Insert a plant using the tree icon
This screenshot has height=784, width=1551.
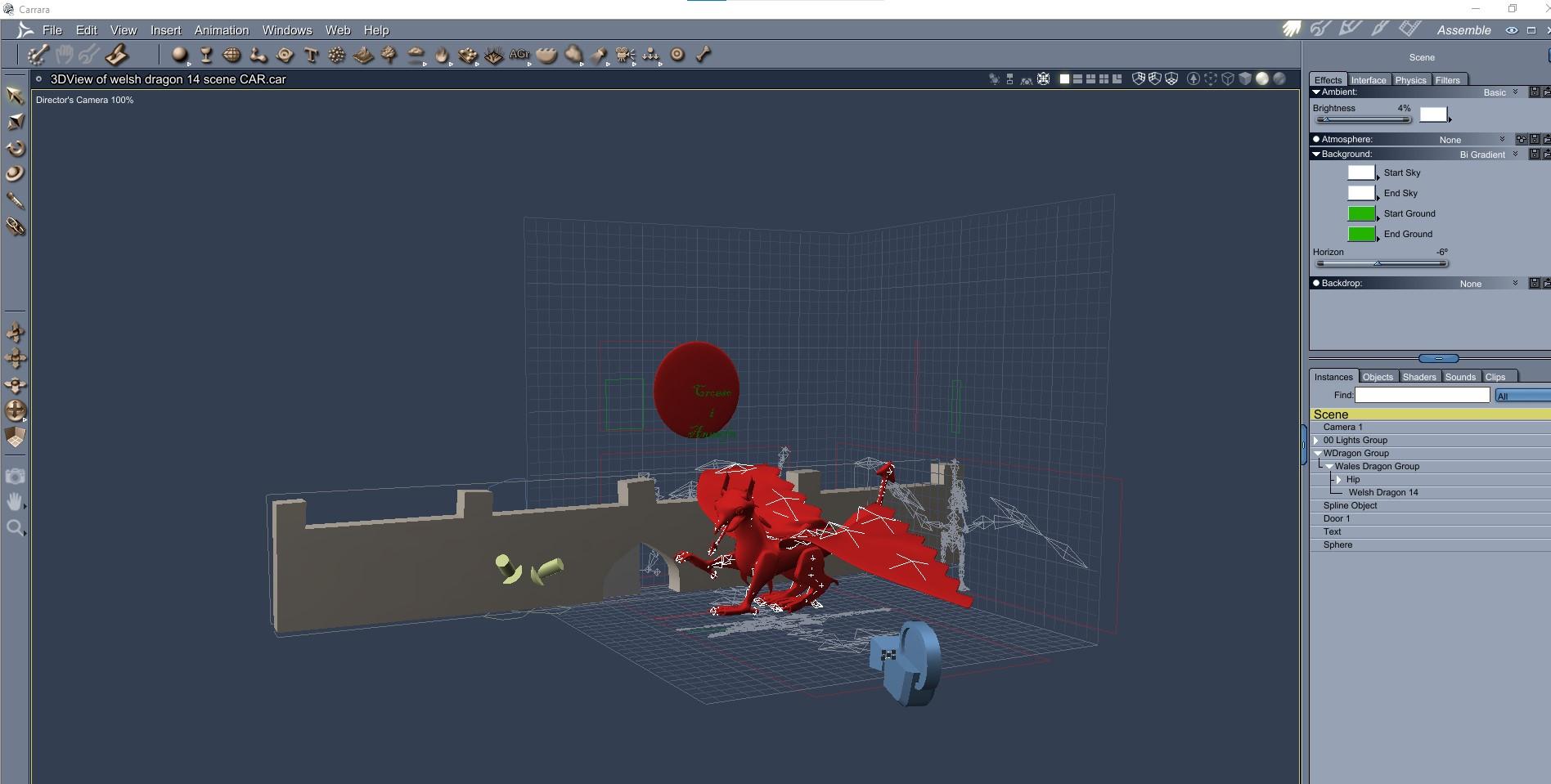click(x=389, y=55)
